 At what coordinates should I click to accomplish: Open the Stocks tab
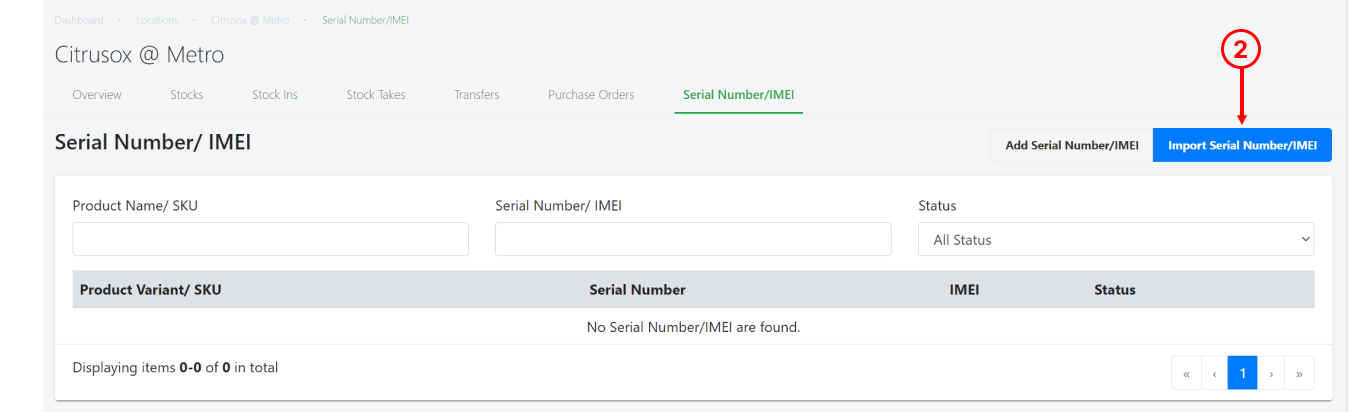(x=187, y=95)
